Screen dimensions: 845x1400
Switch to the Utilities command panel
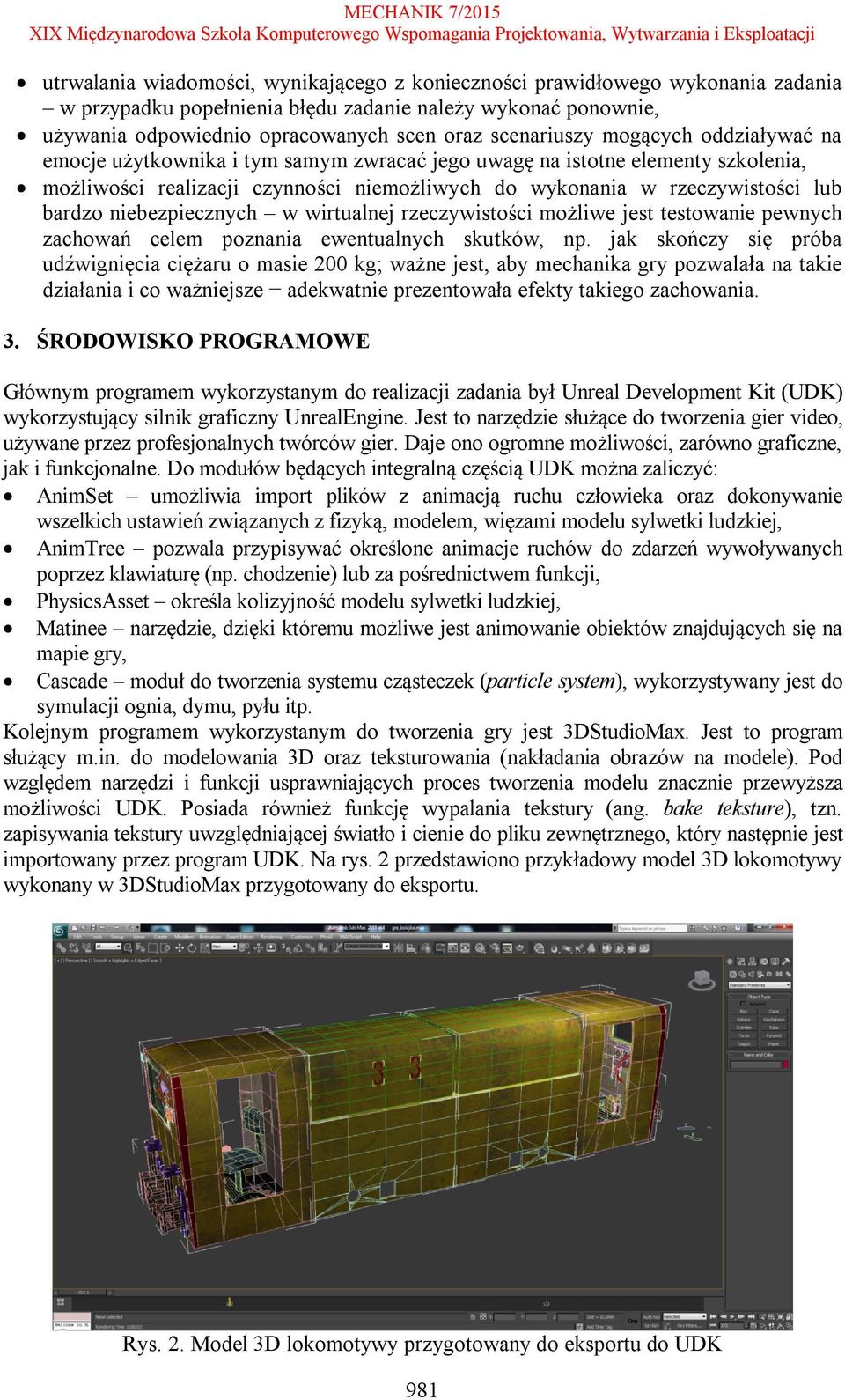tap(786, 962)
